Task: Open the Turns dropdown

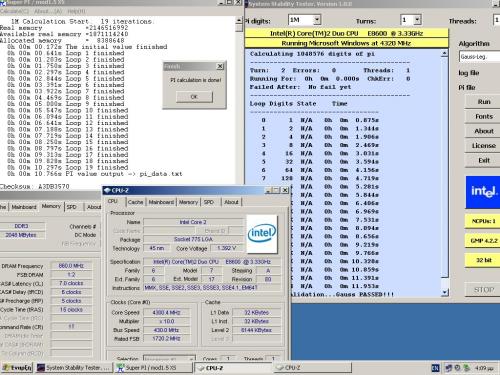Action: [417, 20]
